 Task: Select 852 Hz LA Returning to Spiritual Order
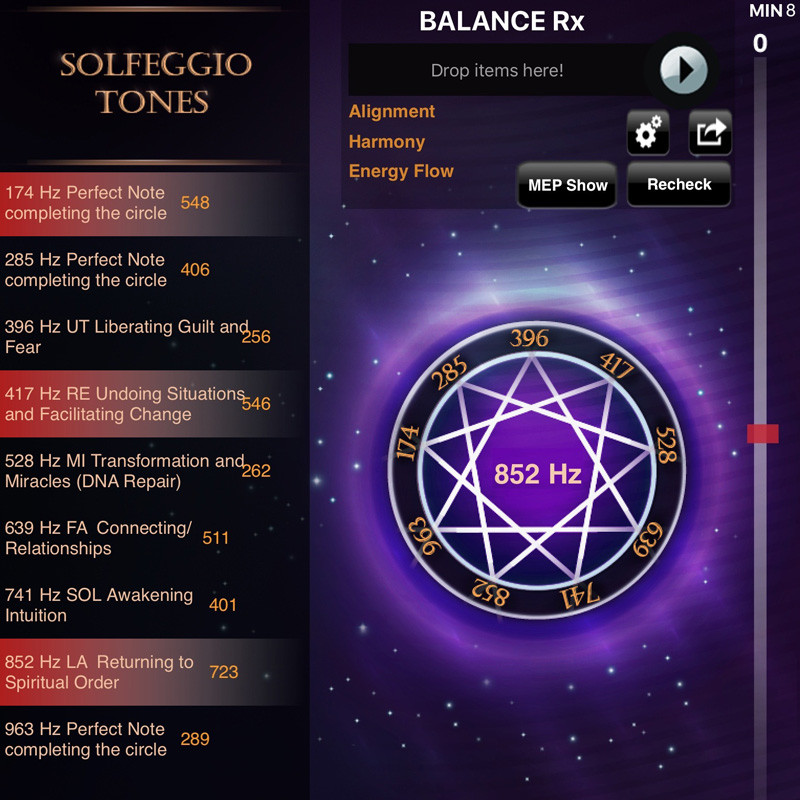pos(153,672)
